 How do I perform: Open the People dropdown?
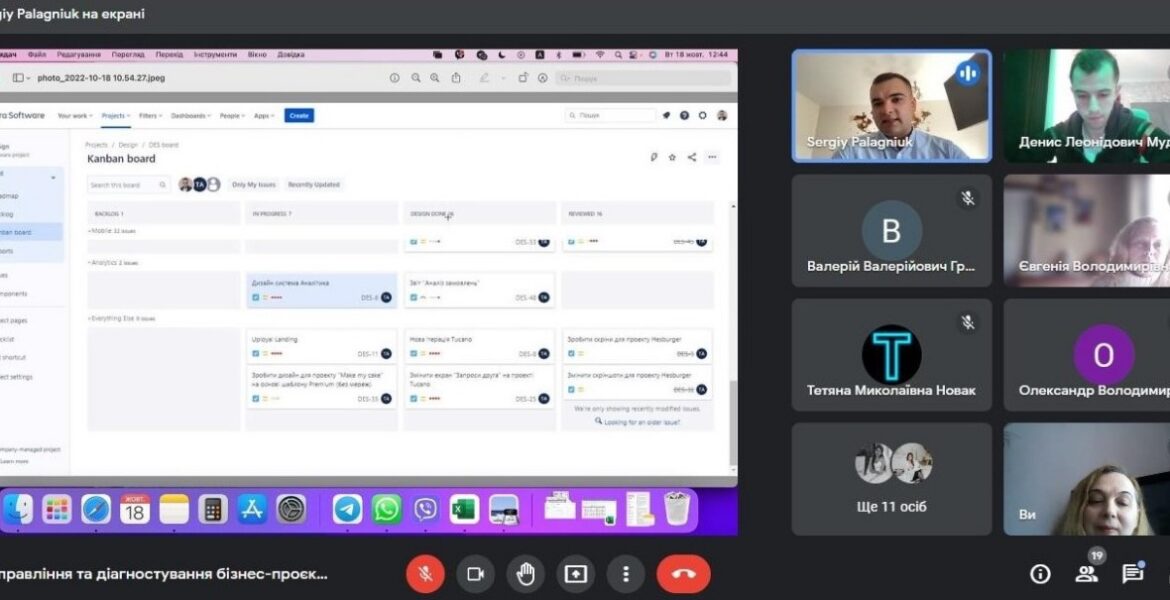click(x=232, y=116)
